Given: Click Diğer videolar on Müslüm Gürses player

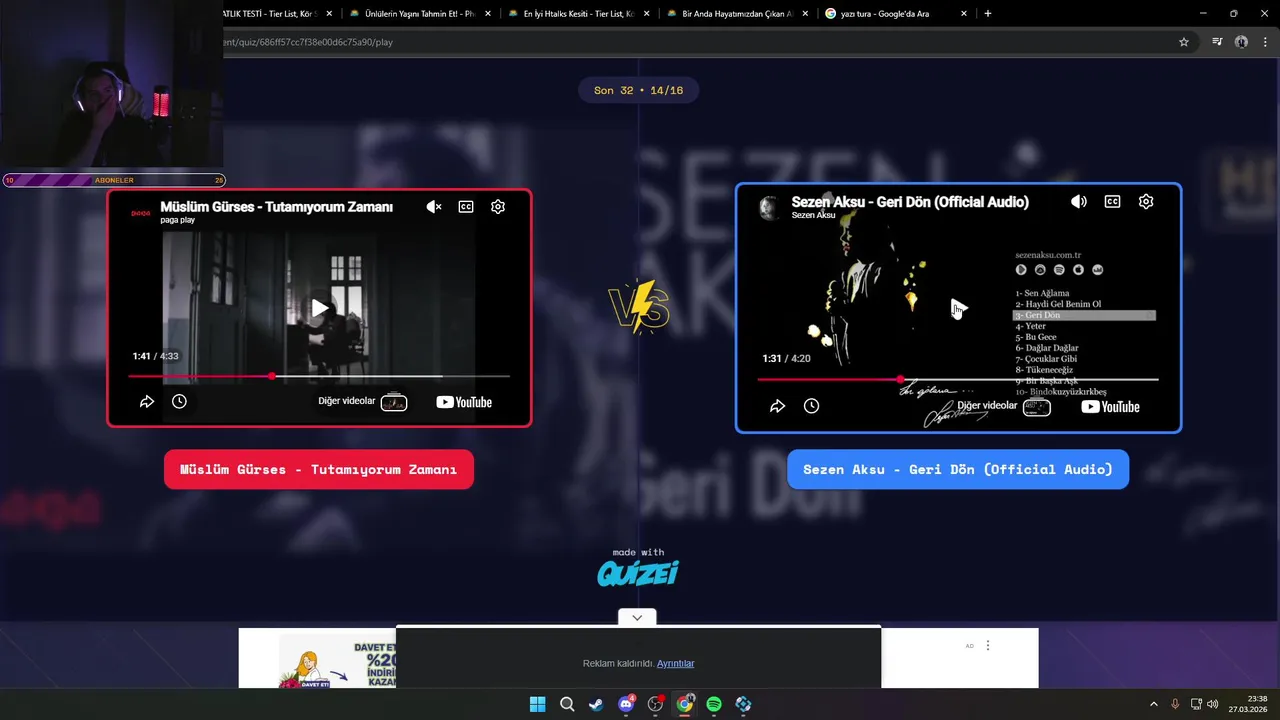Looking at the screenshot, I should (362, 401).
